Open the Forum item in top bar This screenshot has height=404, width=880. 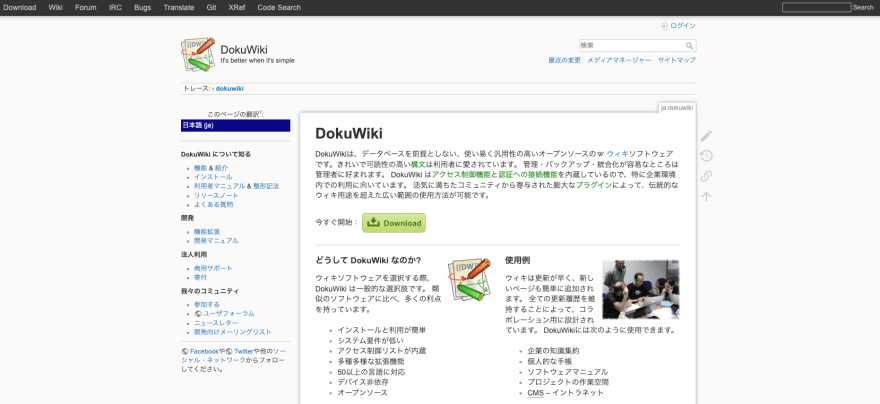coord(86,7)
